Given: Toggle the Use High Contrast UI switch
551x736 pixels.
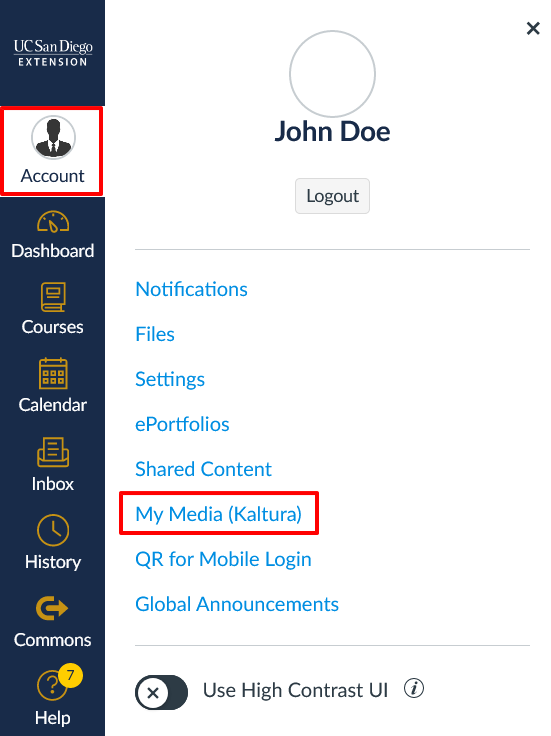Looking at the screenshot, I should coord(161,692).
